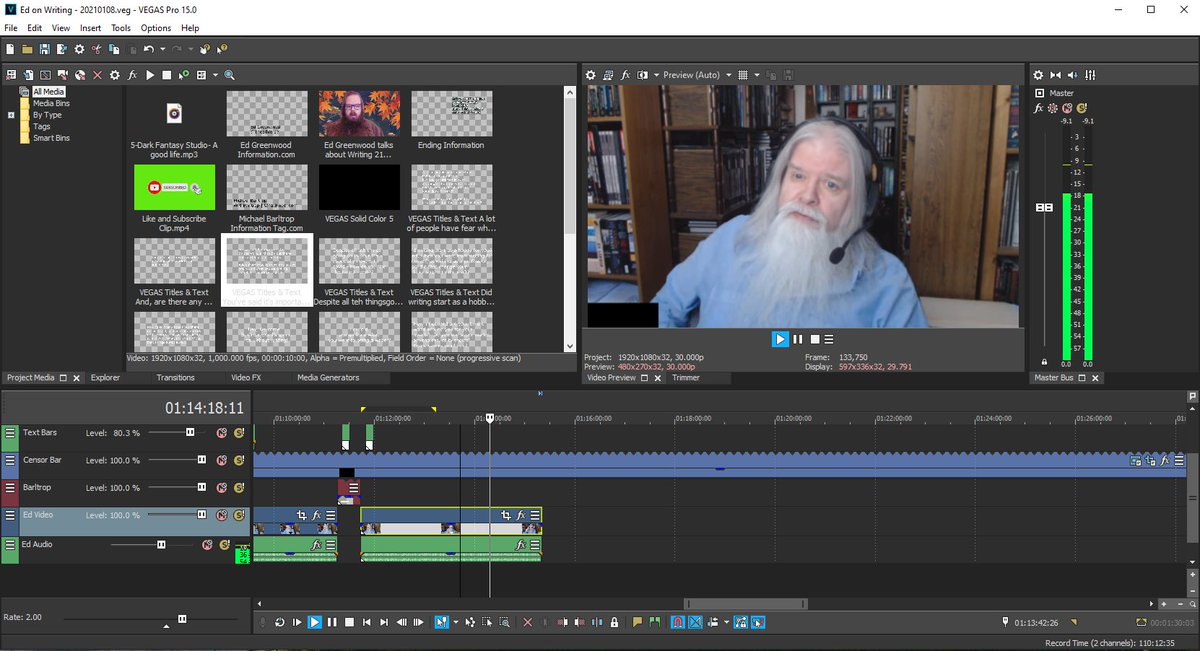Open the Insert menu
Image resolution: width=1200 pixels, height=651 pixels.
point(90,28)
